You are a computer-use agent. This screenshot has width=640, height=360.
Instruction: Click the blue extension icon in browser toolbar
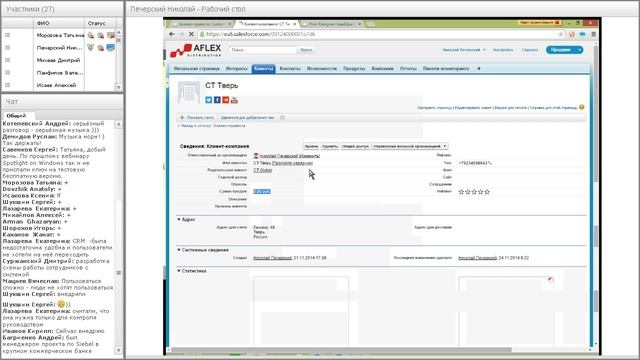(582, 34)
